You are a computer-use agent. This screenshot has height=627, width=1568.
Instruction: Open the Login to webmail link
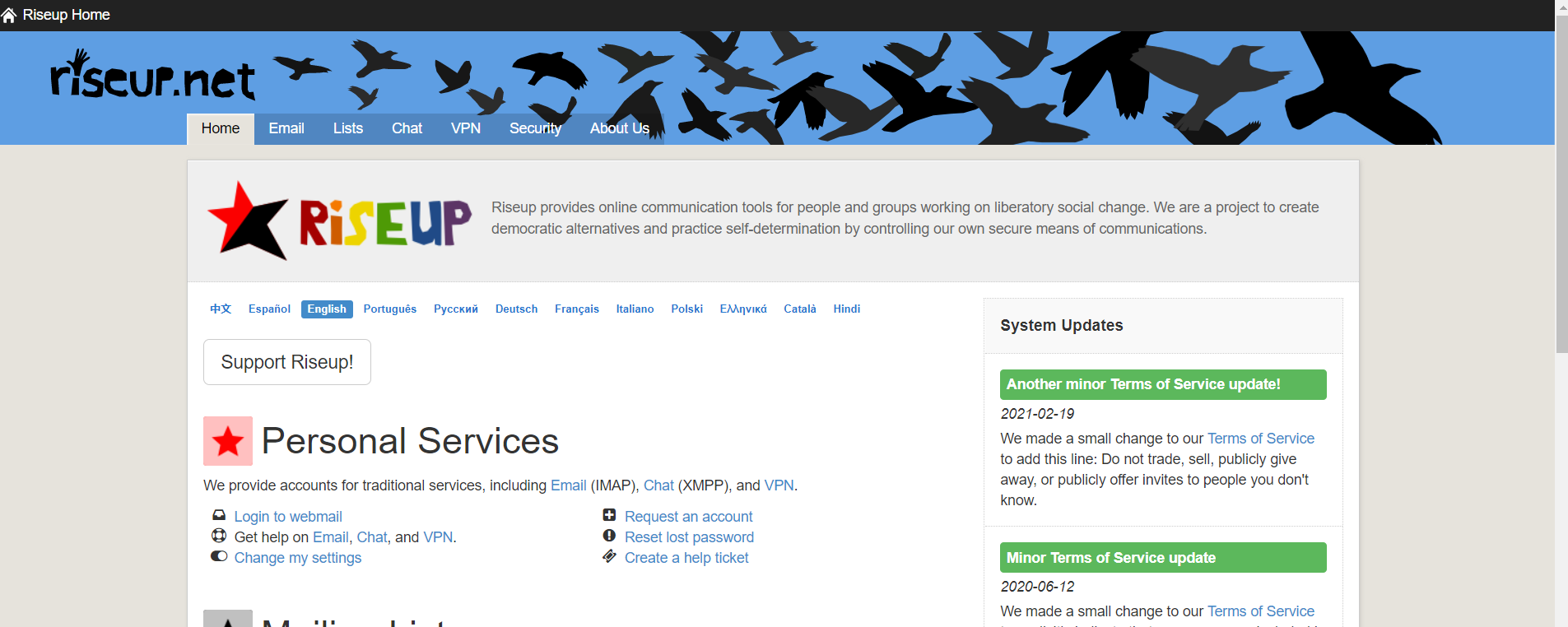click(288, 517)
